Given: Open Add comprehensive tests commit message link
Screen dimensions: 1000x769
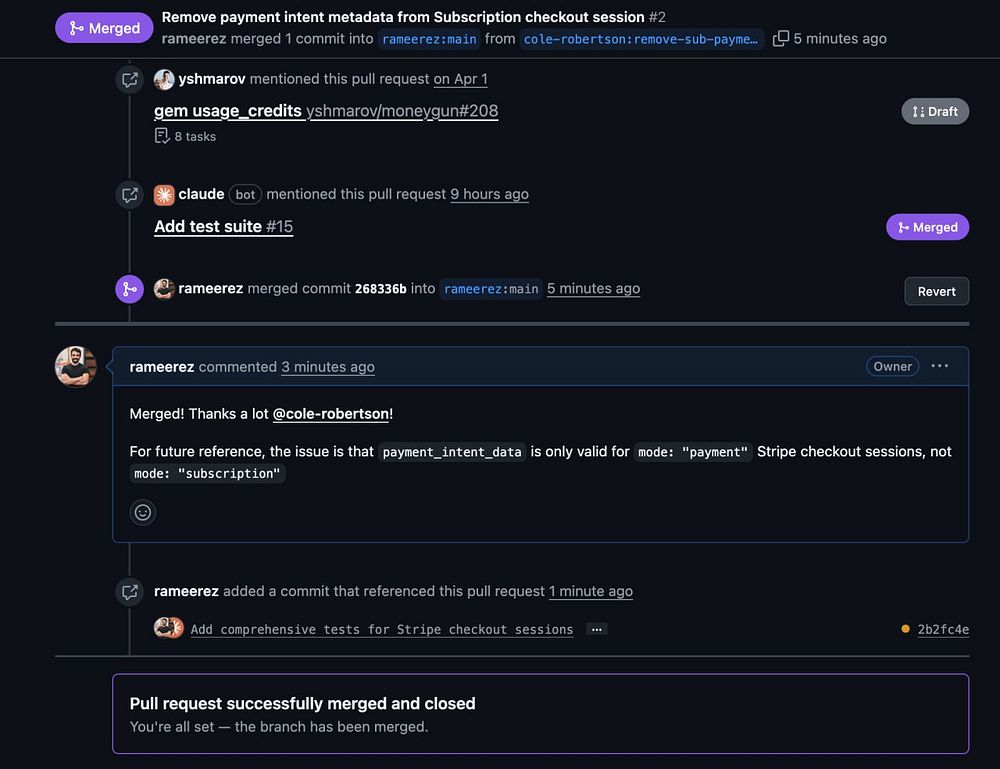Looking at the screenshot, I should tap(381, 629).
